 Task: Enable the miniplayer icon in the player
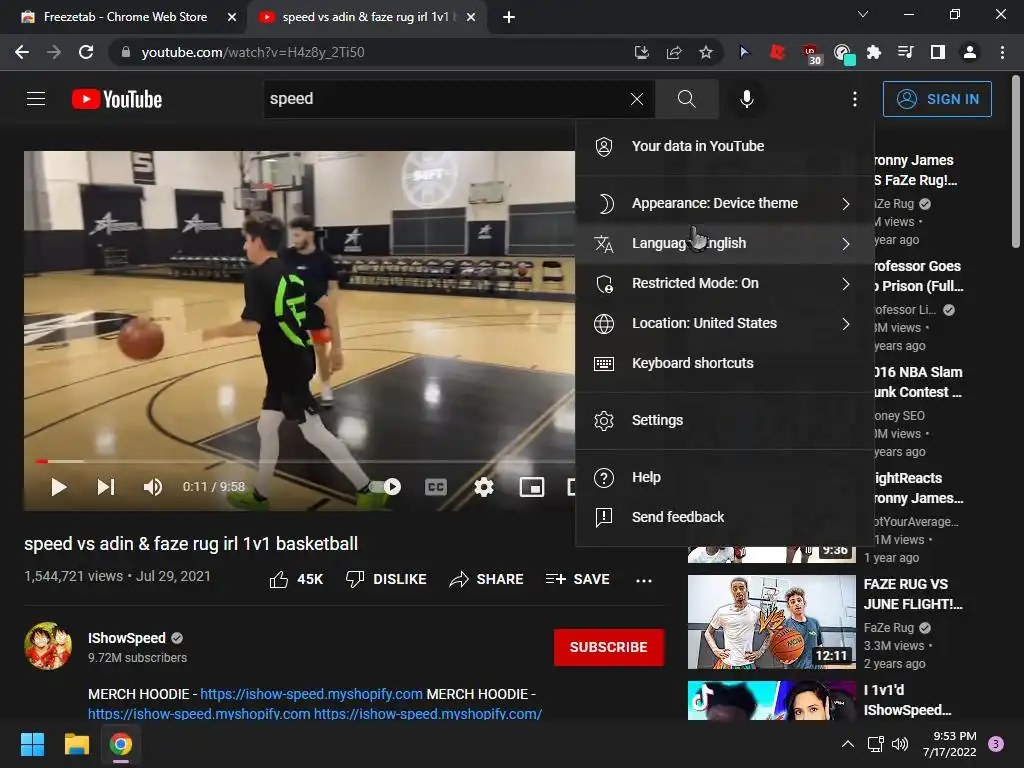click(532, 487)
